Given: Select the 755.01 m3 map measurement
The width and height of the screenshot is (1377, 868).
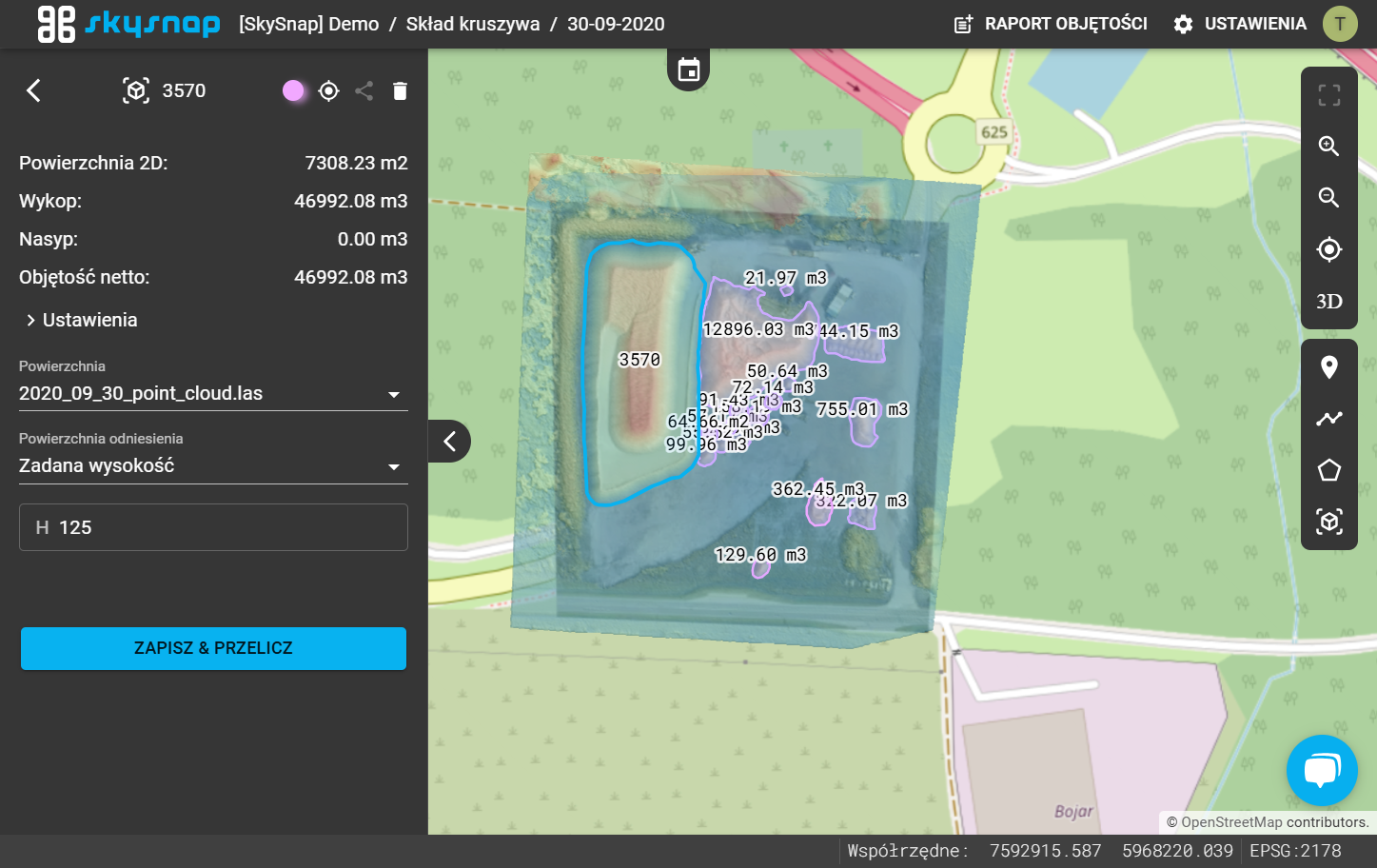Looking at the screenshot, I should (862, 409).
